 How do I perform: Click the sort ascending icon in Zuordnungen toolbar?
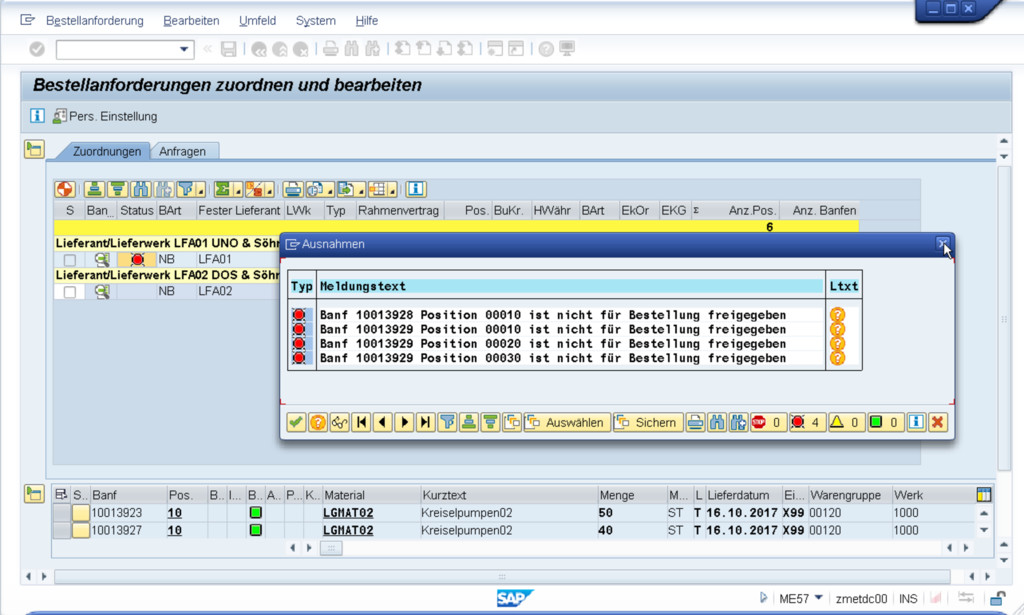coord(94,189)
